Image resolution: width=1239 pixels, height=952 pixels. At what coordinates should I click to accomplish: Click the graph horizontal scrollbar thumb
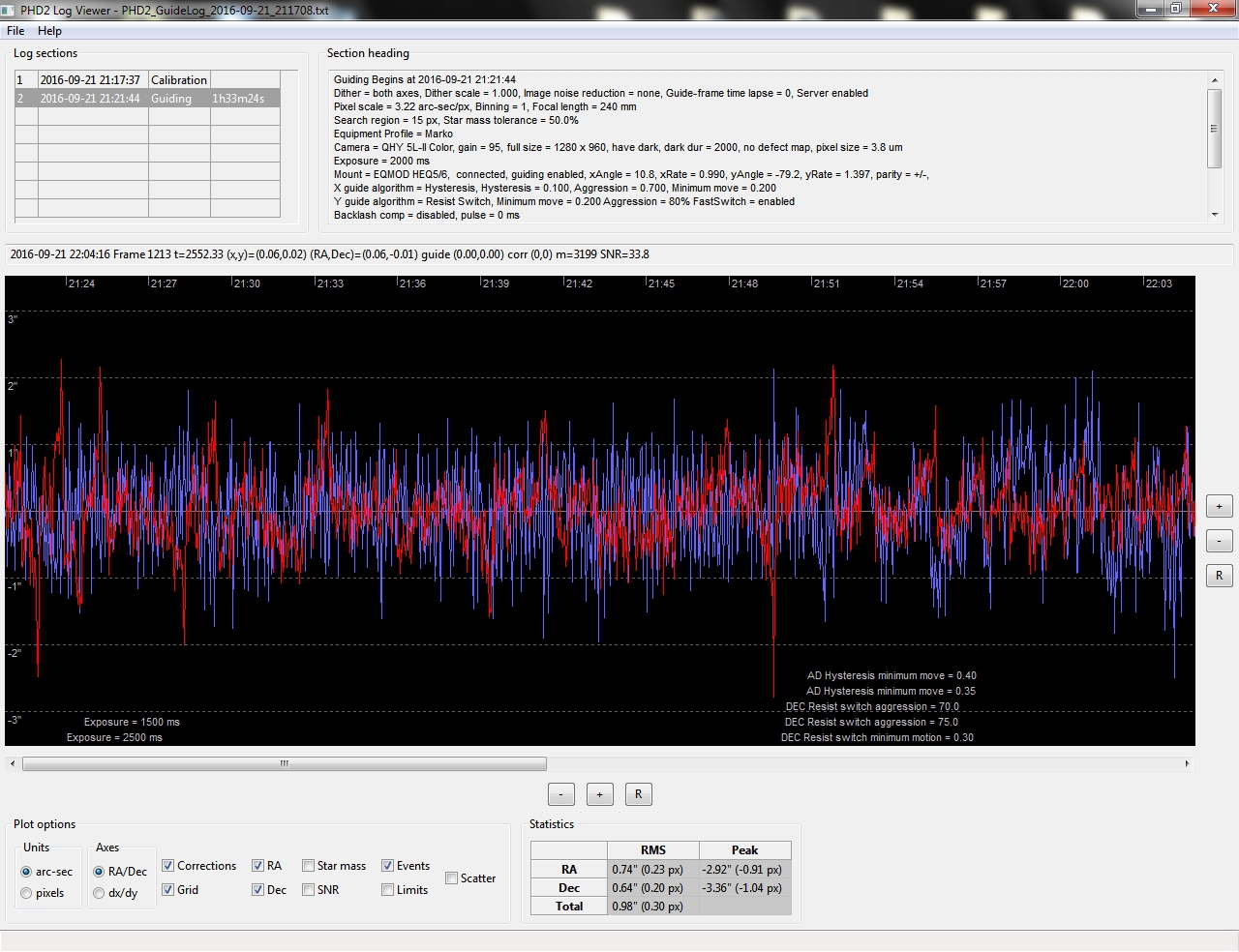pos(285,764)
